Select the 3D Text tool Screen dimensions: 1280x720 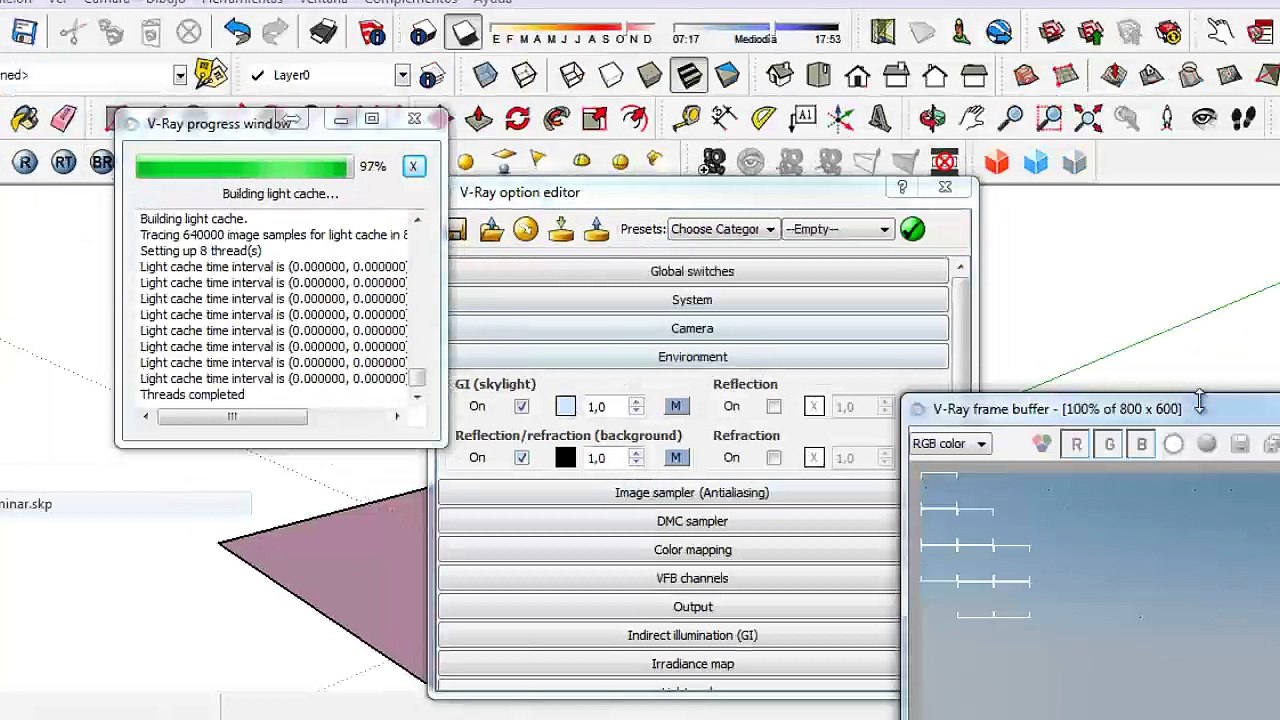[879, 119]
